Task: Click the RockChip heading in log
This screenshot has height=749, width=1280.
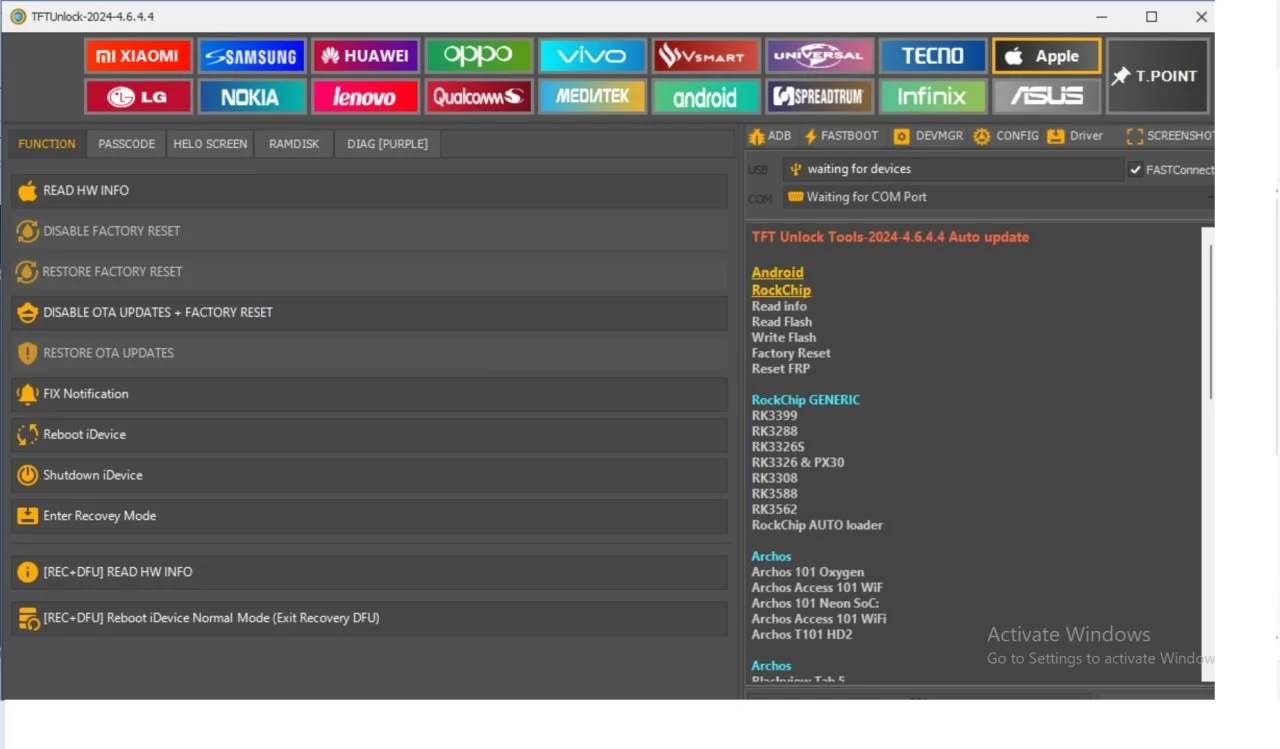Action: (x=781, y=290)
